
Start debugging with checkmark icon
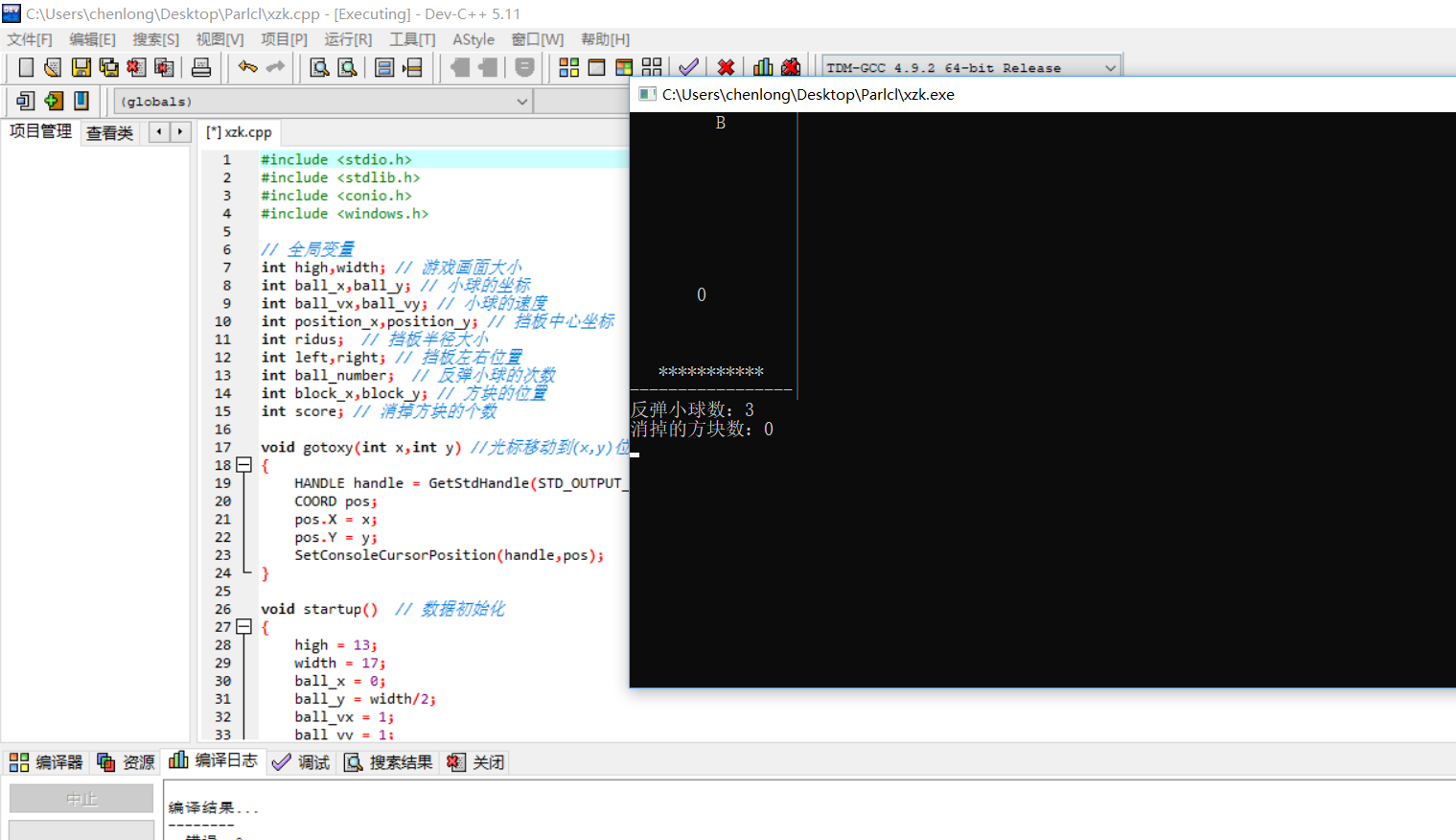point(688,67)
